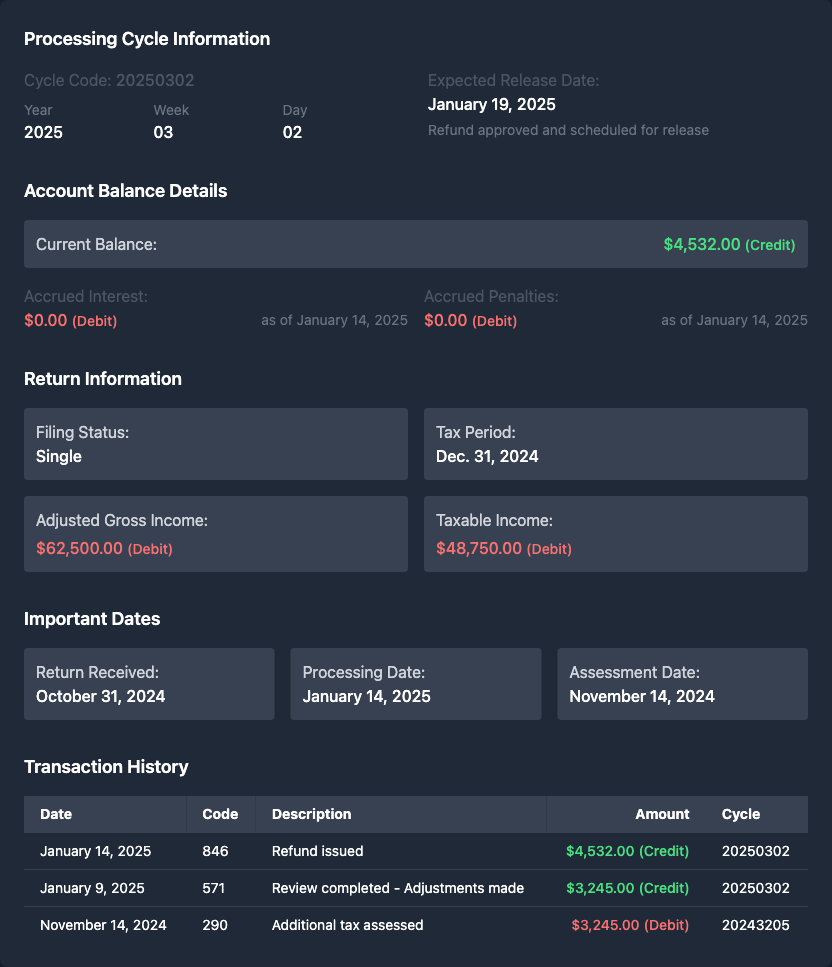Sort transactions by the Date column header
Image resolution: width=832 pixels, height=967 pixels.
(57, 814)
